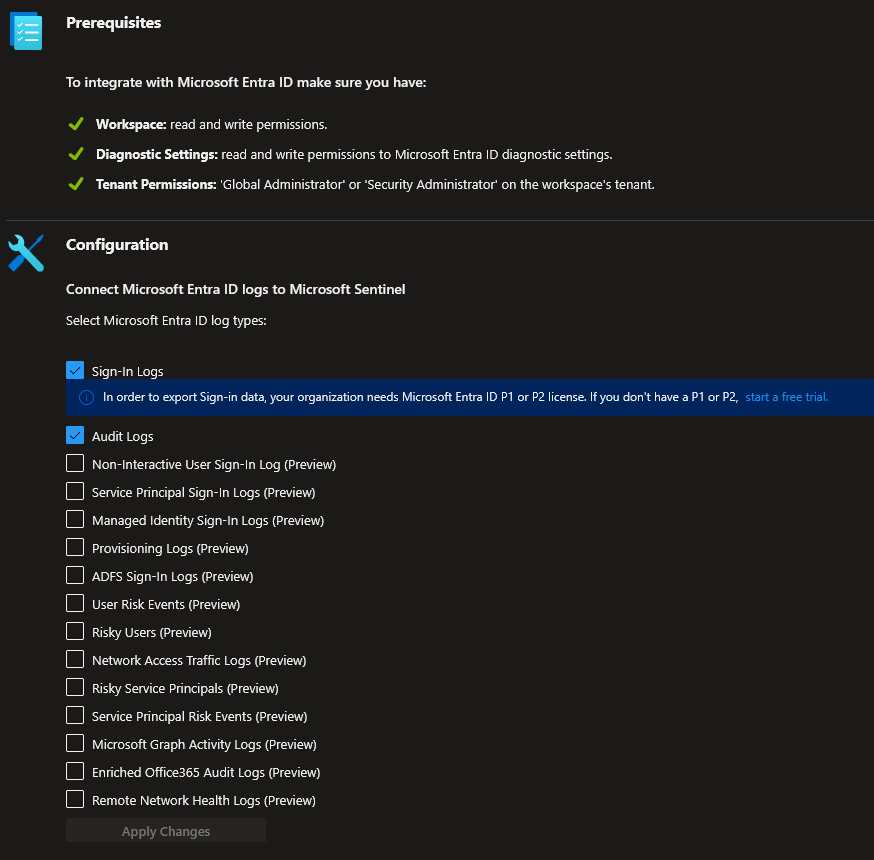Enable Service Principal Sign-In Logs checkbox
The width and height of the screenshot is (874, 860).
tap(75, 491)
